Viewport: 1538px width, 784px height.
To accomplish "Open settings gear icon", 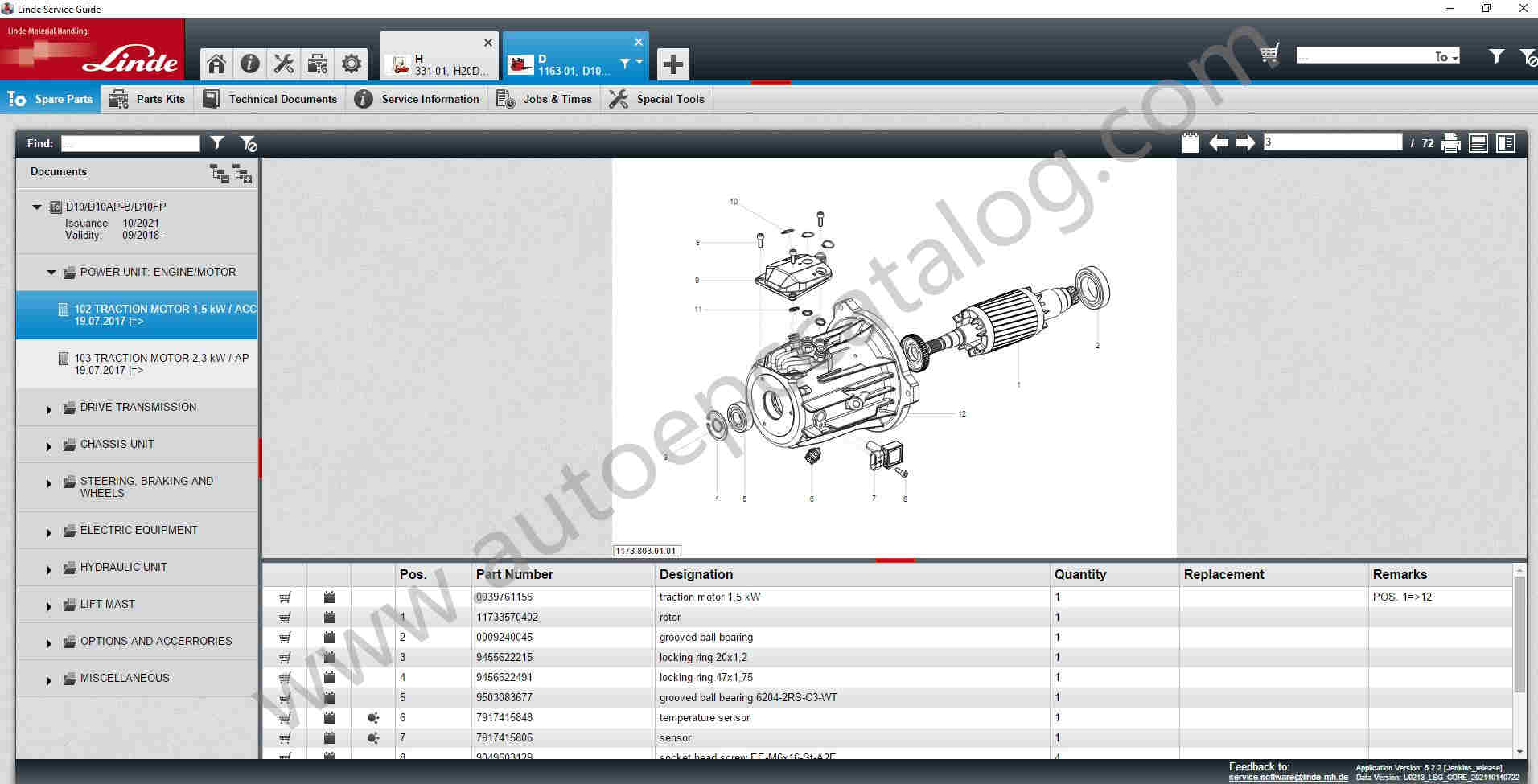I will [352, 64].
